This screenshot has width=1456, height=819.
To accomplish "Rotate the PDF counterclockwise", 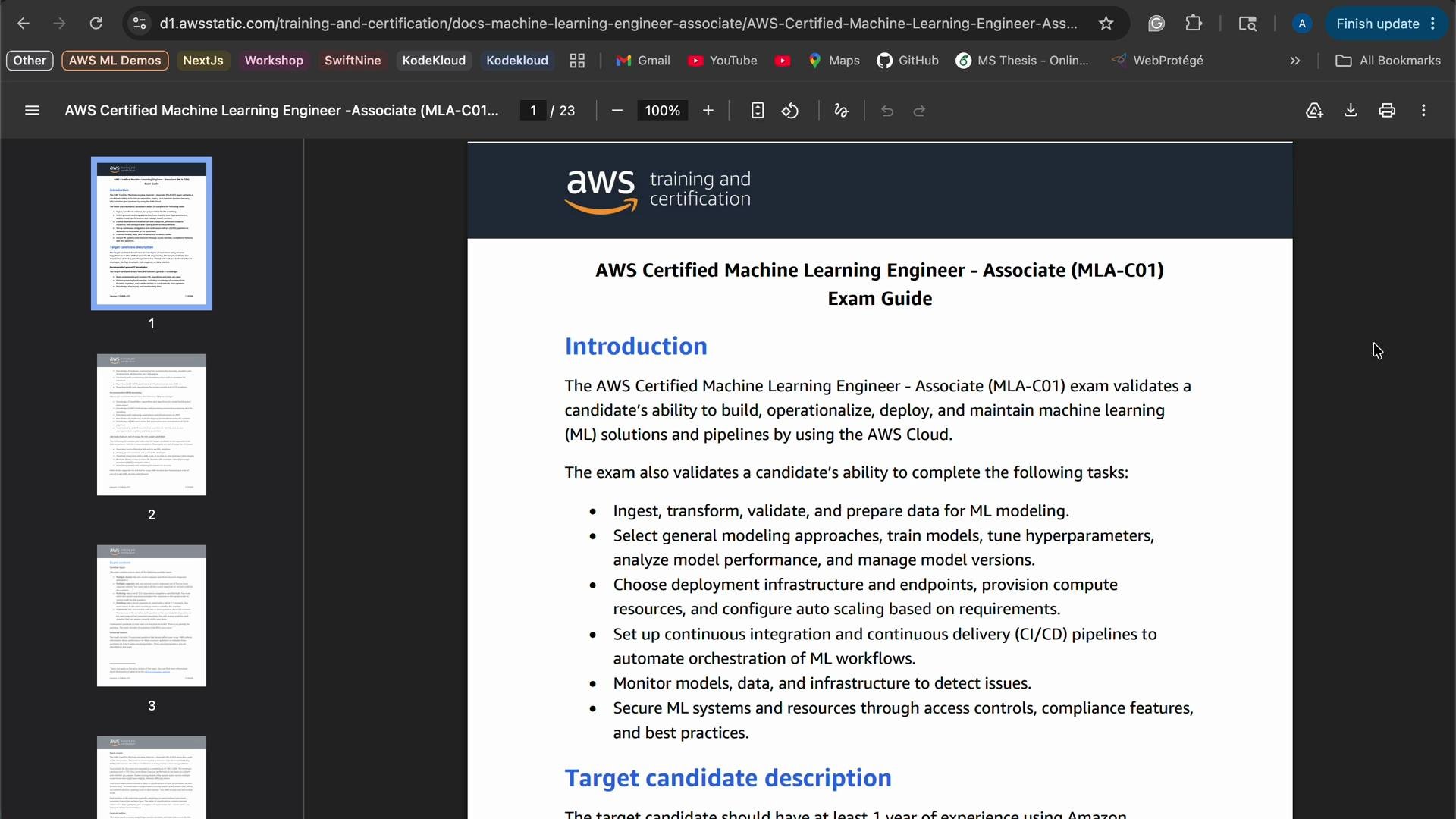I will (790, 111).
